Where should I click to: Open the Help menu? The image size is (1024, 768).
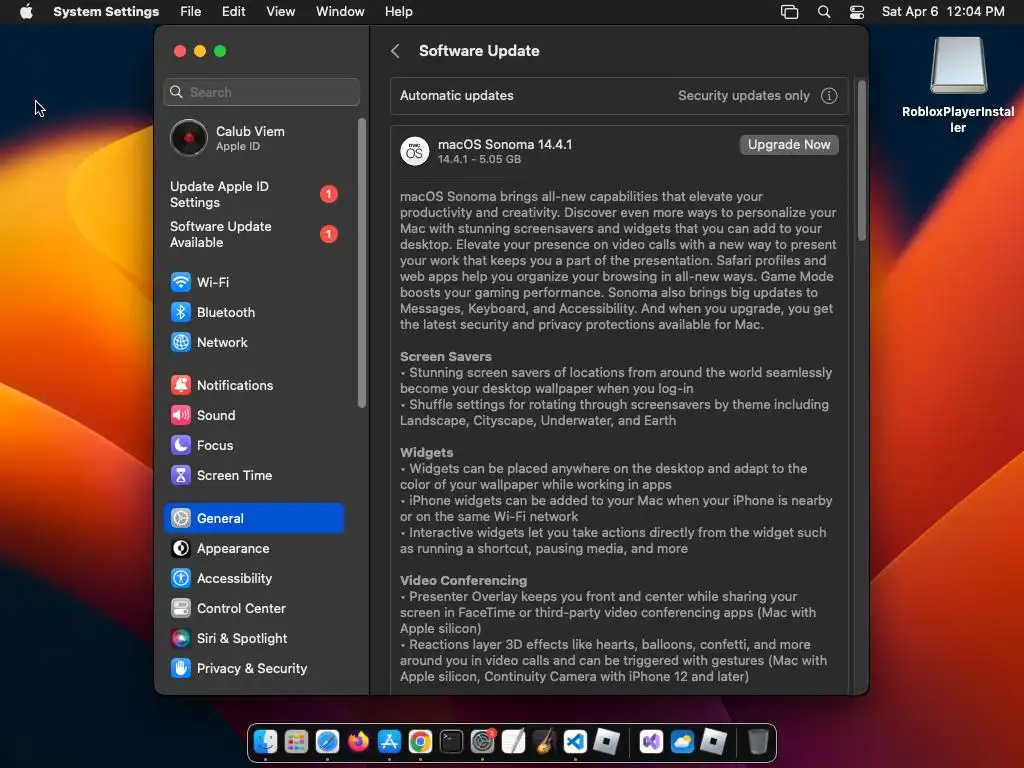[398, 12]
